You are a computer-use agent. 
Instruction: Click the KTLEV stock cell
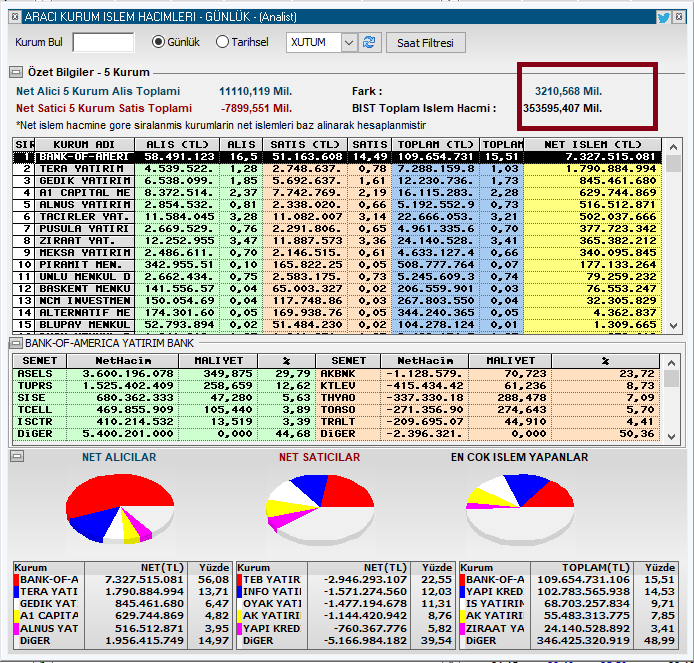348,385
